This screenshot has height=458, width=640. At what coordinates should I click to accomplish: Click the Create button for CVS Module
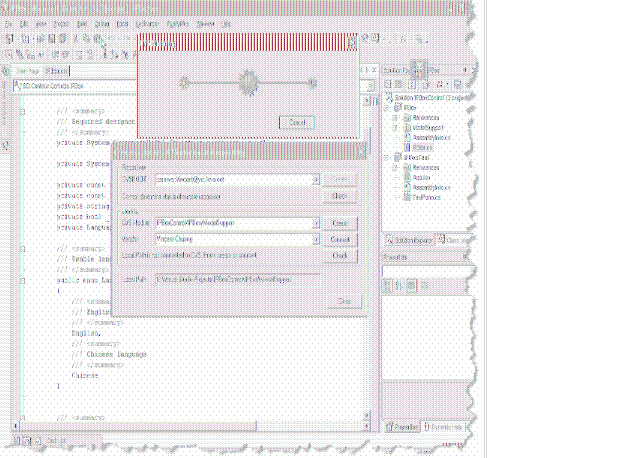340,223
